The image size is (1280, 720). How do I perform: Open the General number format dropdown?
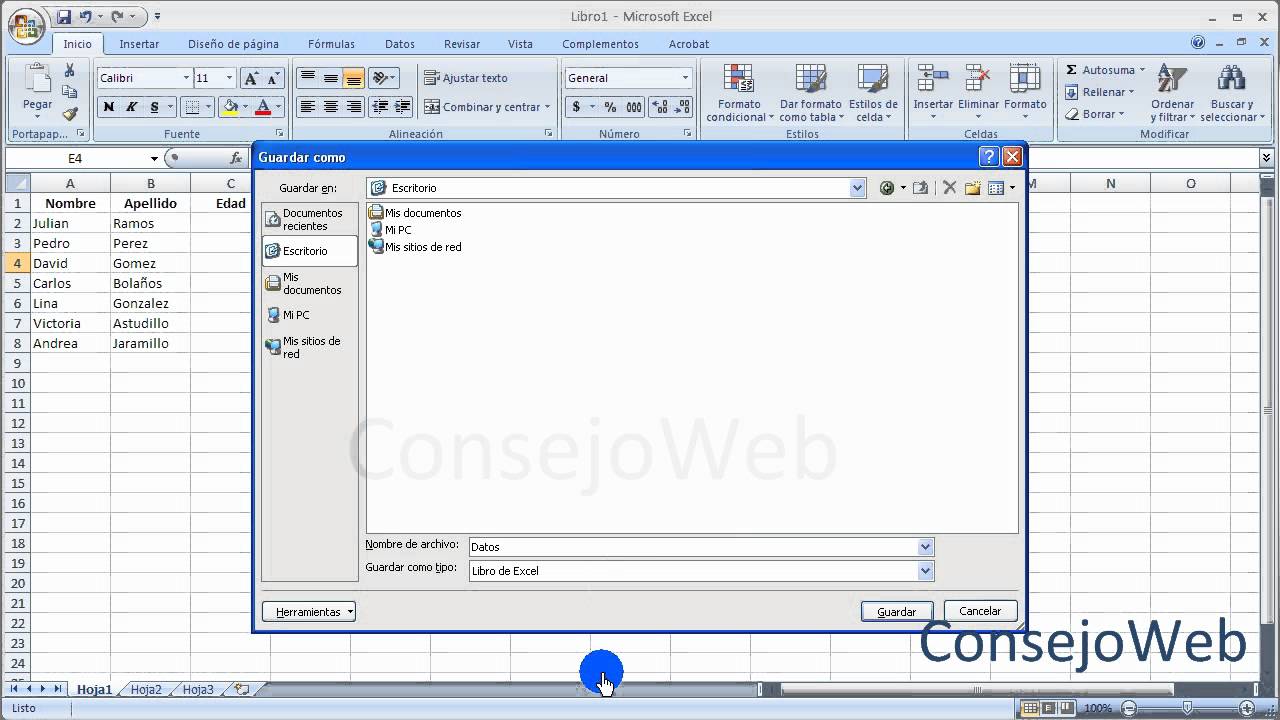pyautogui.click(x=685, y=78)
